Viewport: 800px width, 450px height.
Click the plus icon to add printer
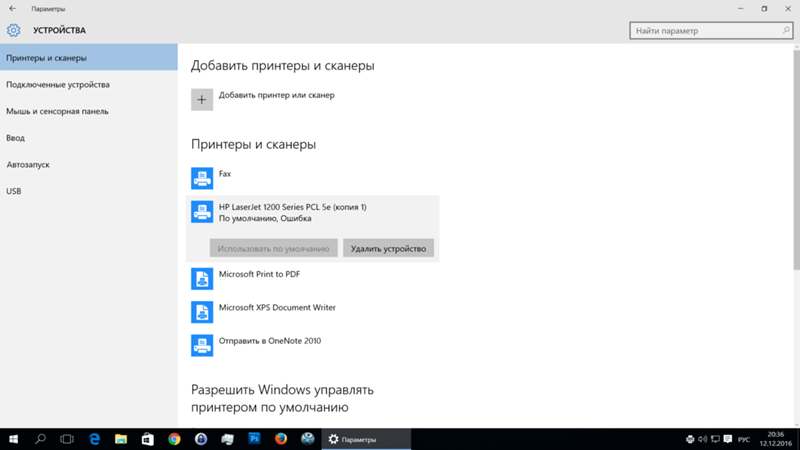click(x=202, y=99)
